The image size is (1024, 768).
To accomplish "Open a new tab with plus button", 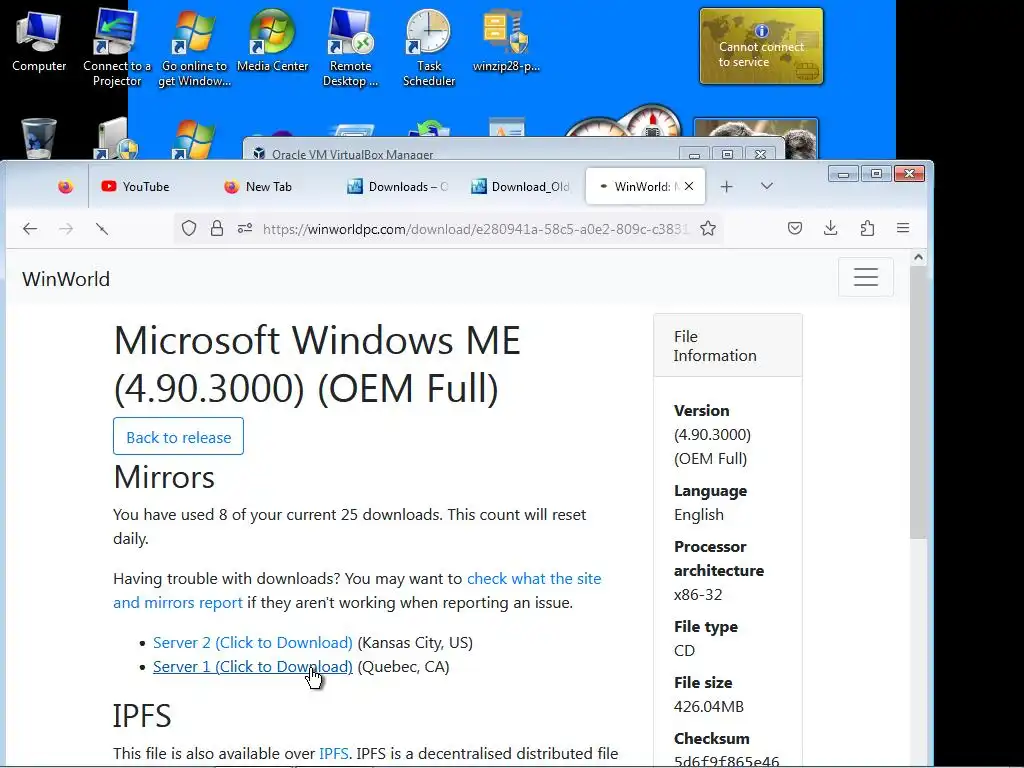I will click(726, 187).
